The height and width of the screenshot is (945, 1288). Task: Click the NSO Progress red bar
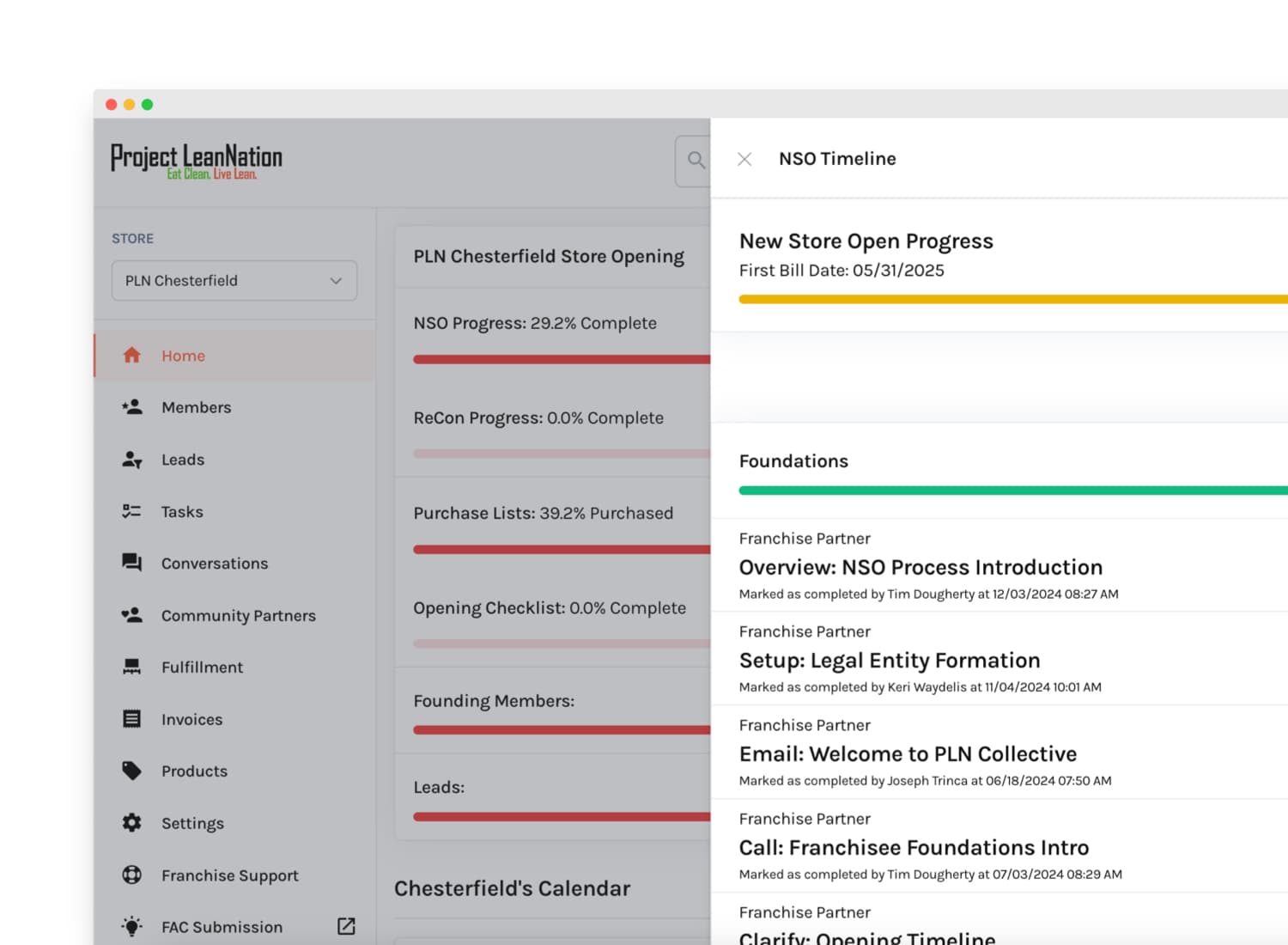(x=562, y=359)
